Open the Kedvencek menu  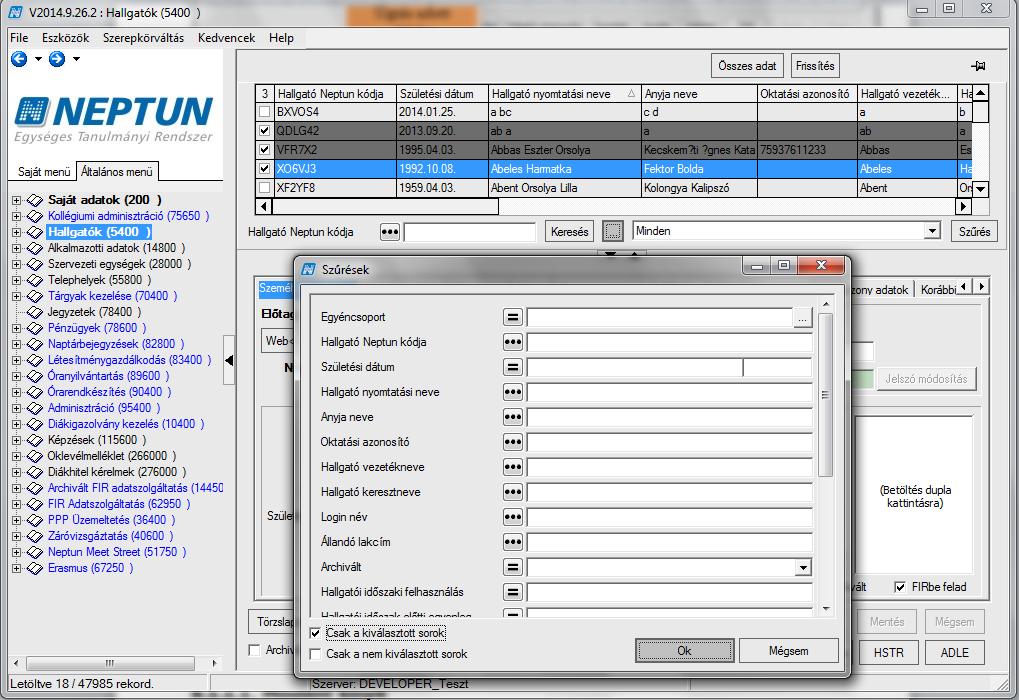coord(227,38)
